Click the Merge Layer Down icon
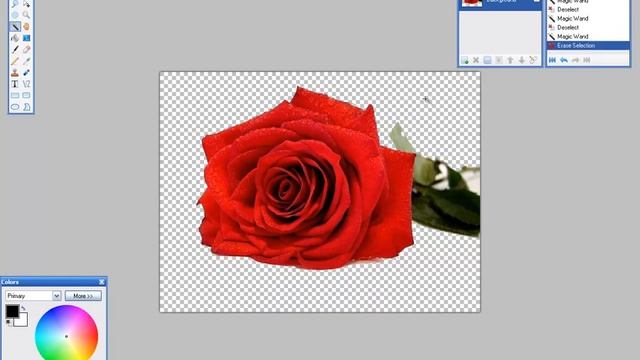This screenshot has width=640, height=360. (x=499, y=60)
